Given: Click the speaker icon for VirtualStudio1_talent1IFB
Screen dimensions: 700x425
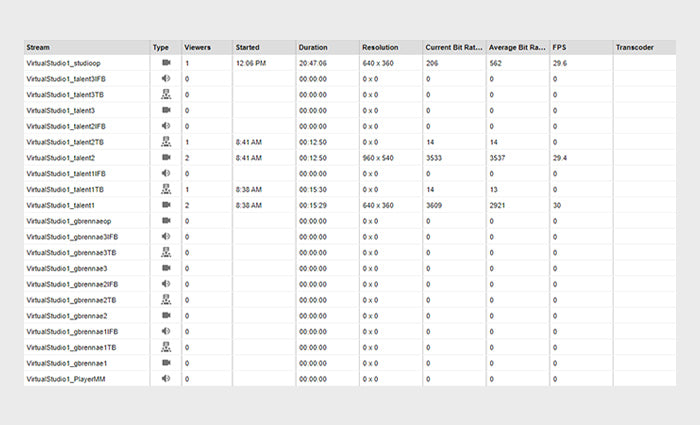Looking at the screenshot, I should (166, 173).
